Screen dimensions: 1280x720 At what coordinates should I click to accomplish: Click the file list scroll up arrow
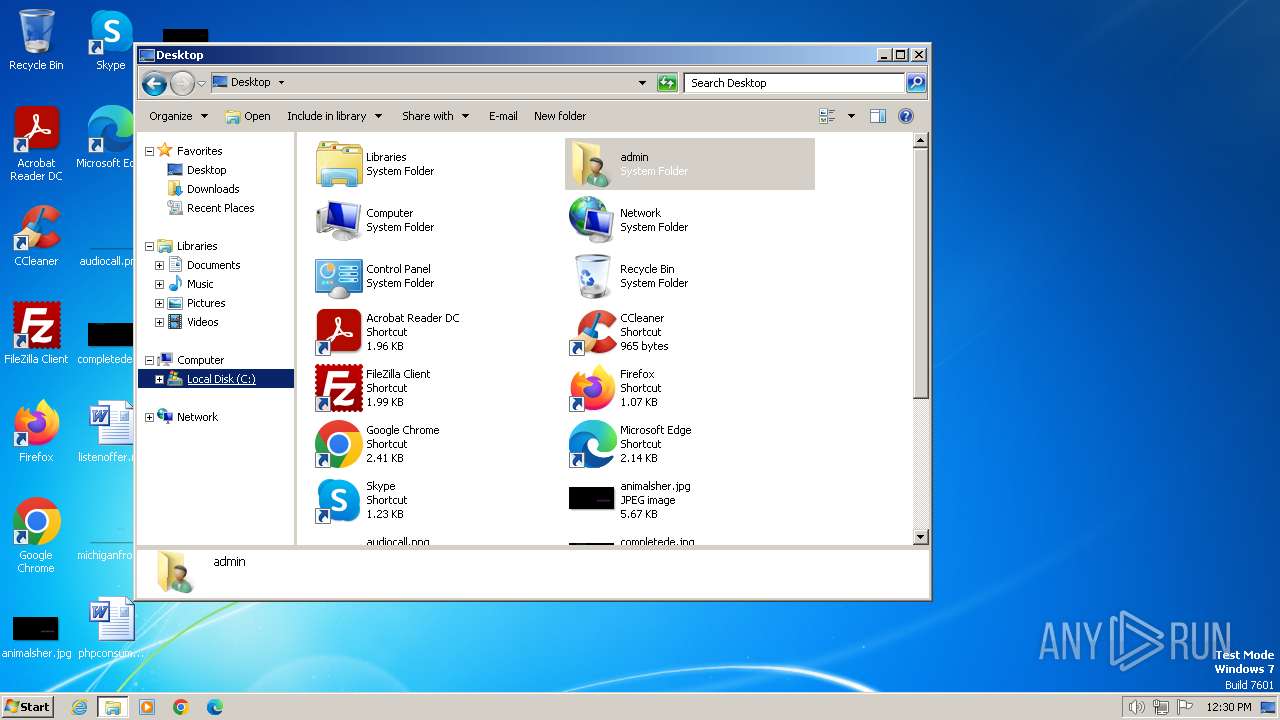click(x=921, y=141)
